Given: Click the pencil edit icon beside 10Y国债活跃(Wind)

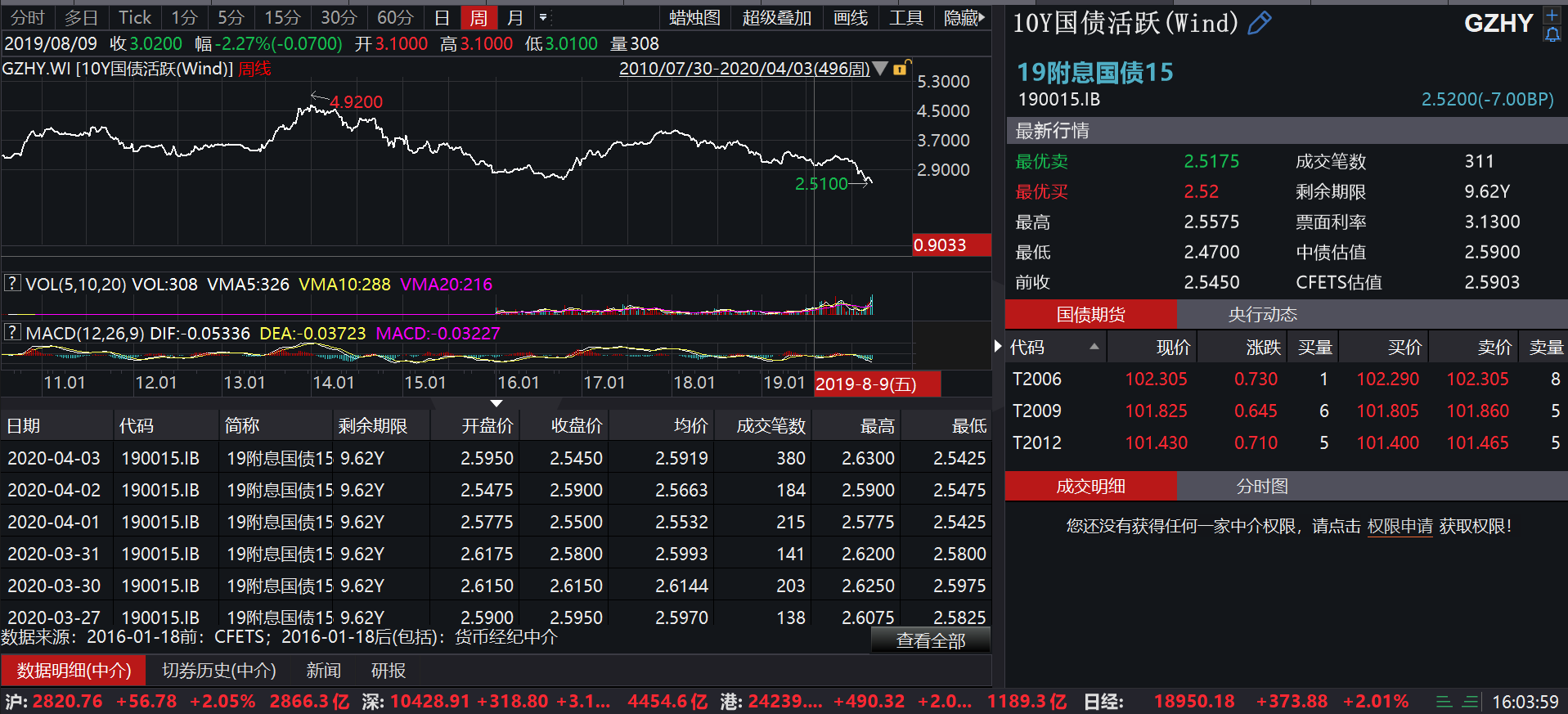Looking at the screenshot, I should [1260, 23].
